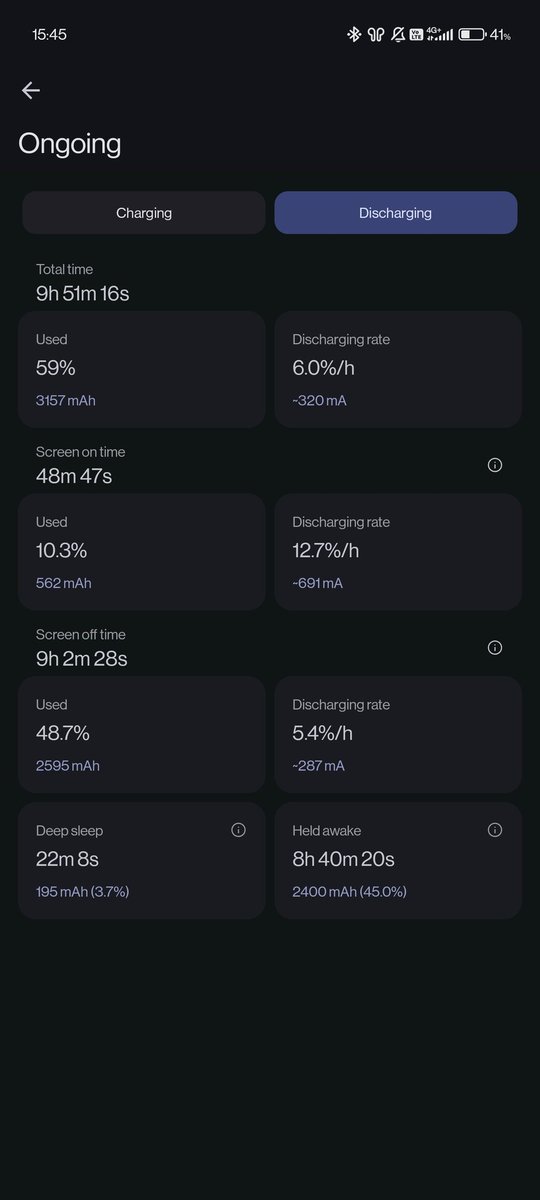Open the Used 59% card
540x1200 pixels.
(x=141, y=369)
